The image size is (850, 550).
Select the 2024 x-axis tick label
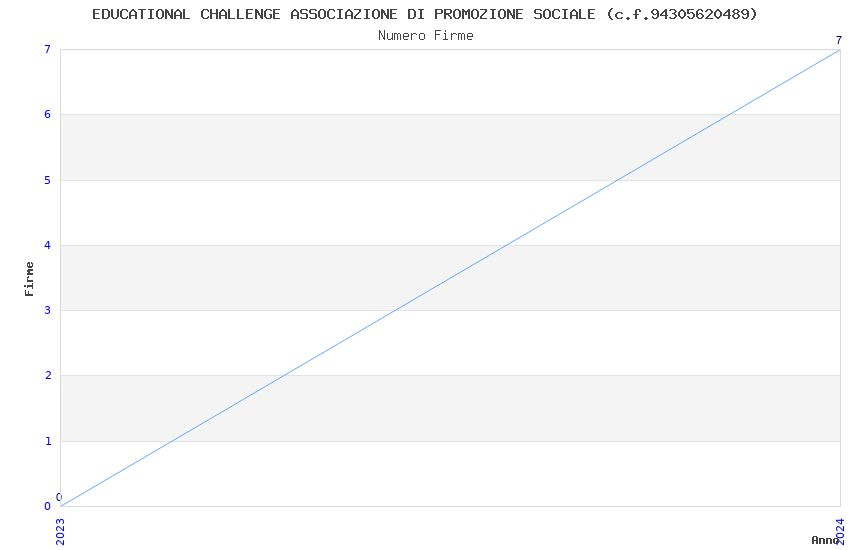click(840, 528)
